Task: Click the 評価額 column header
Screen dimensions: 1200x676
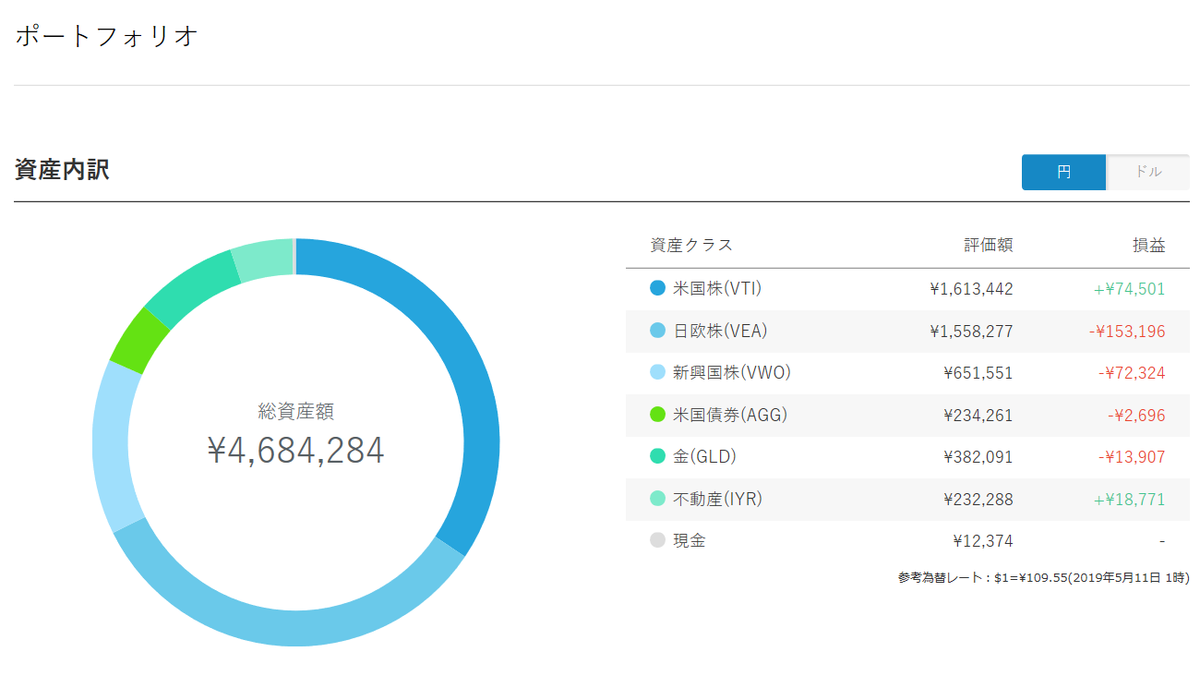Action: [x=989, y=245]
